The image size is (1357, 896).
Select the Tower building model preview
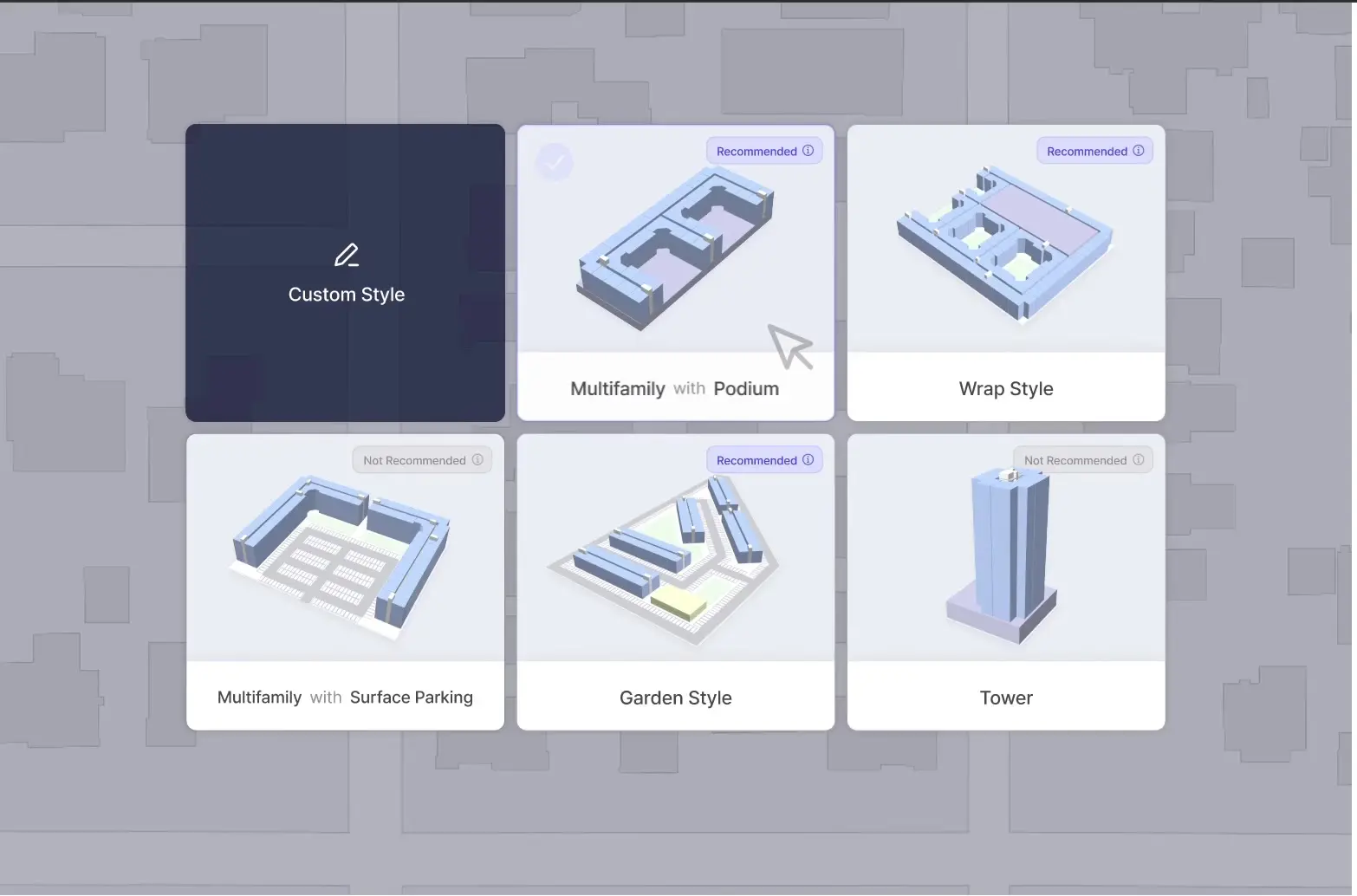(x=1005, y=555)
